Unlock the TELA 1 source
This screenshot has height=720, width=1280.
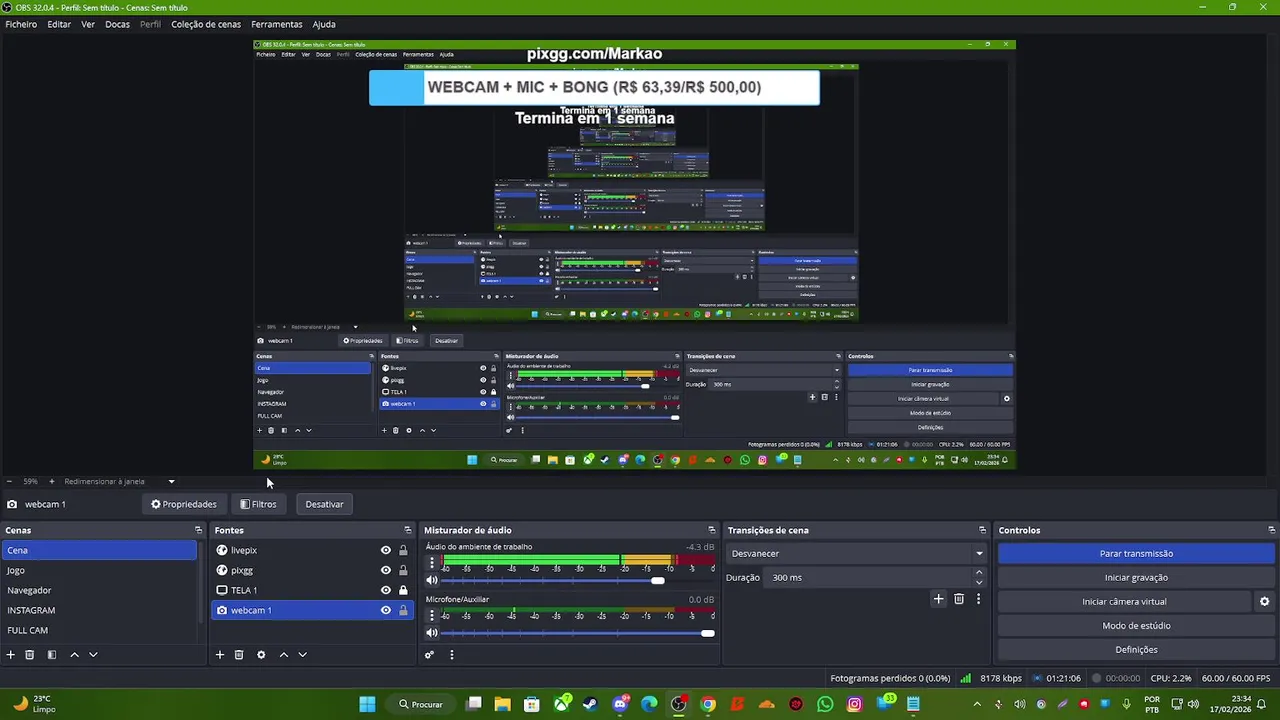pyautogui.click(x=403, y=590)
